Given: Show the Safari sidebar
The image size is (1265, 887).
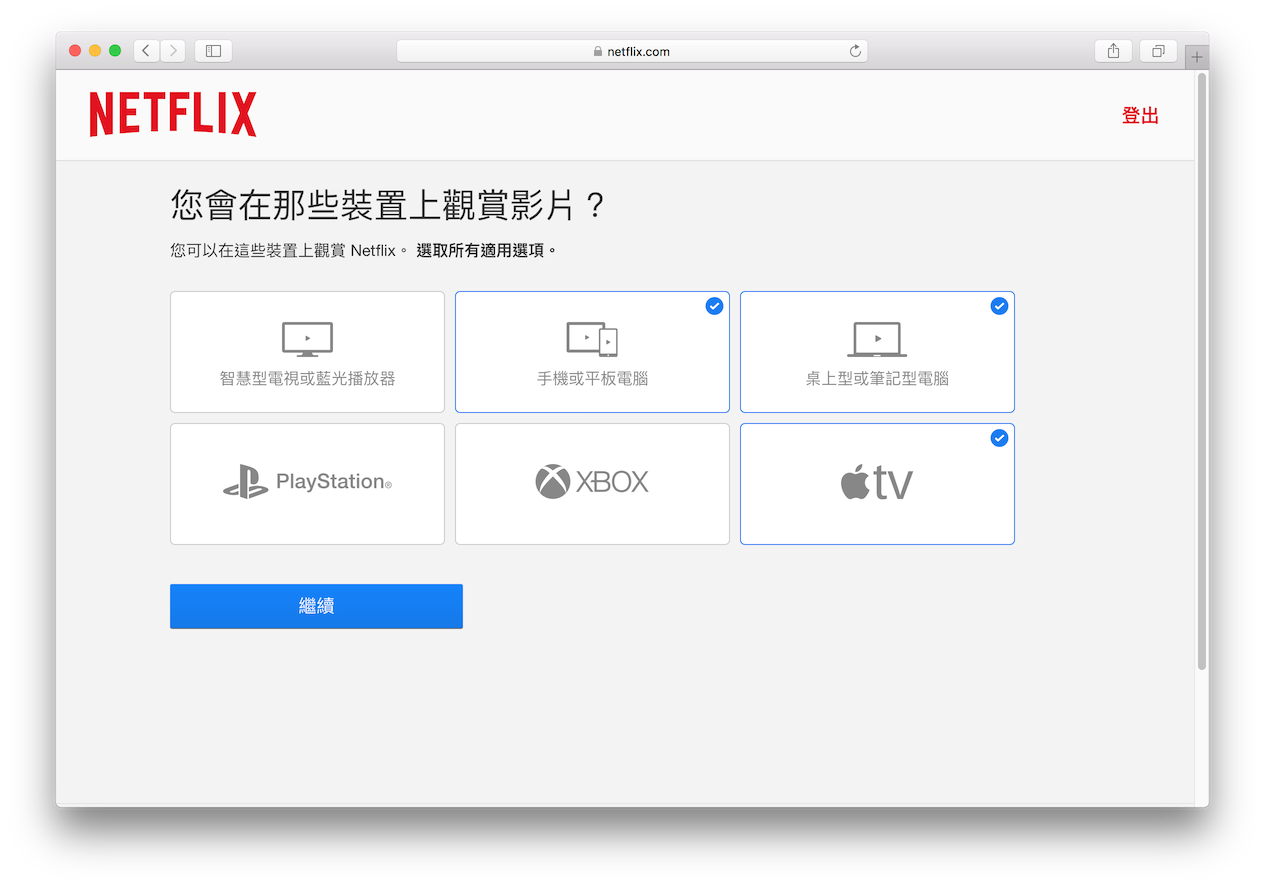Looking at the screenshot, I should coord(213,51).
